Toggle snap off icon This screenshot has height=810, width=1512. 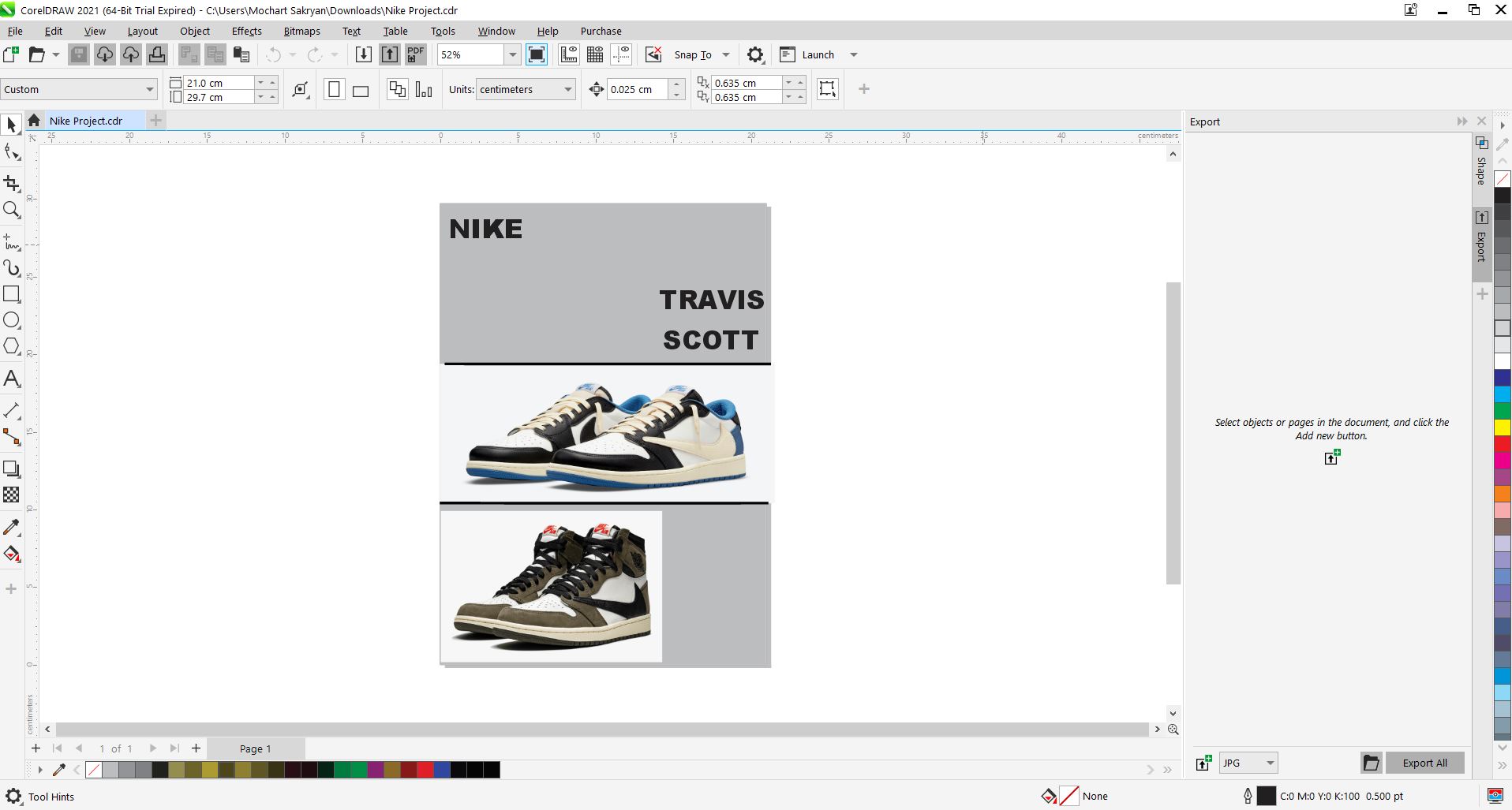coord(653,54)
